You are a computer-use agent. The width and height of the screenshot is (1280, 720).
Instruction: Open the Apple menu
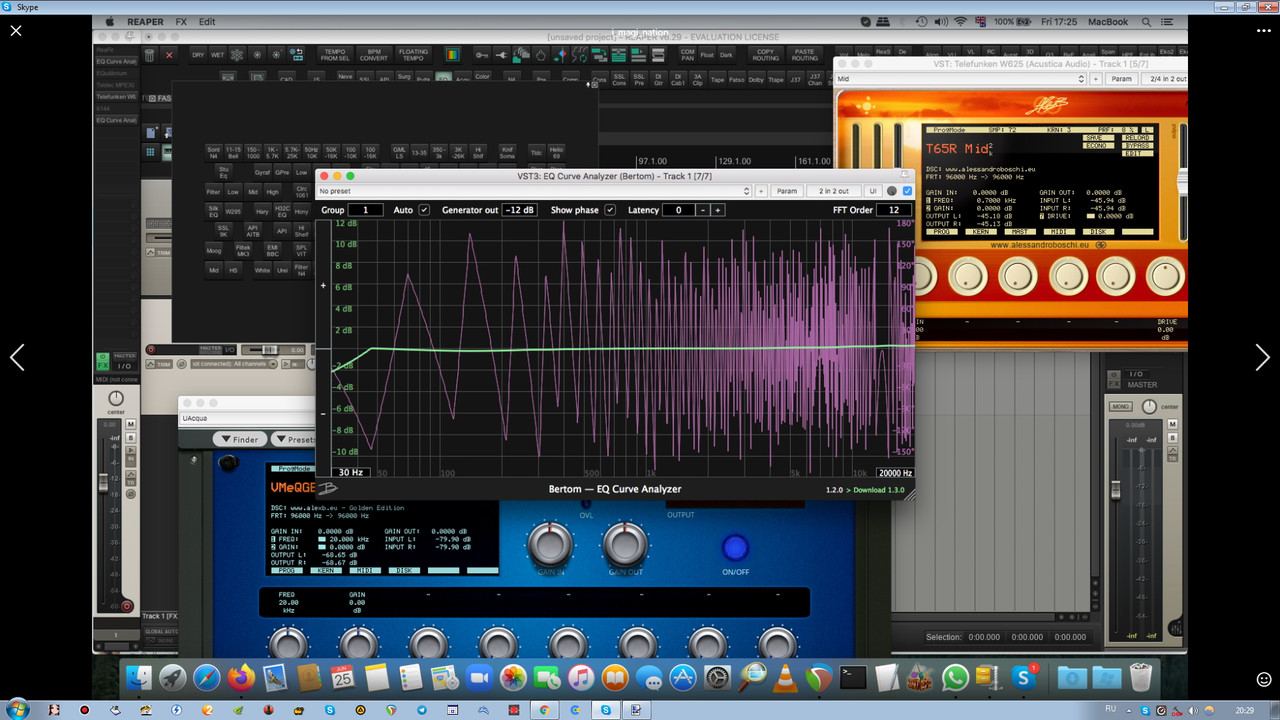pos(108,22)
